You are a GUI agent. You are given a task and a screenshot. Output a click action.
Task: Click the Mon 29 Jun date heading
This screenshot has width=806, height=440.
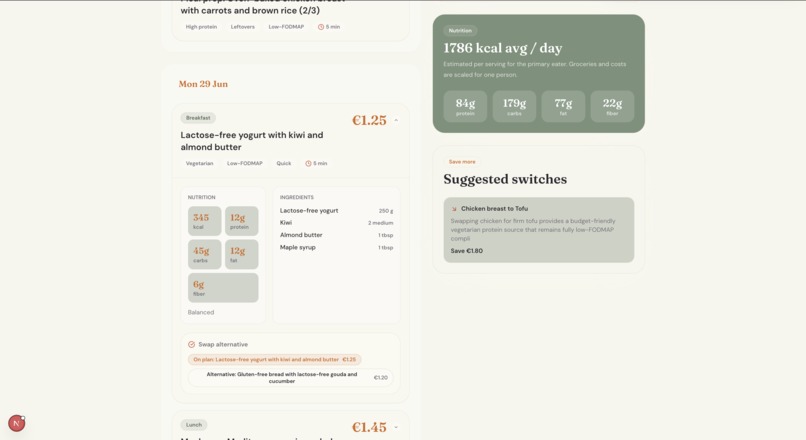(203, 84)
